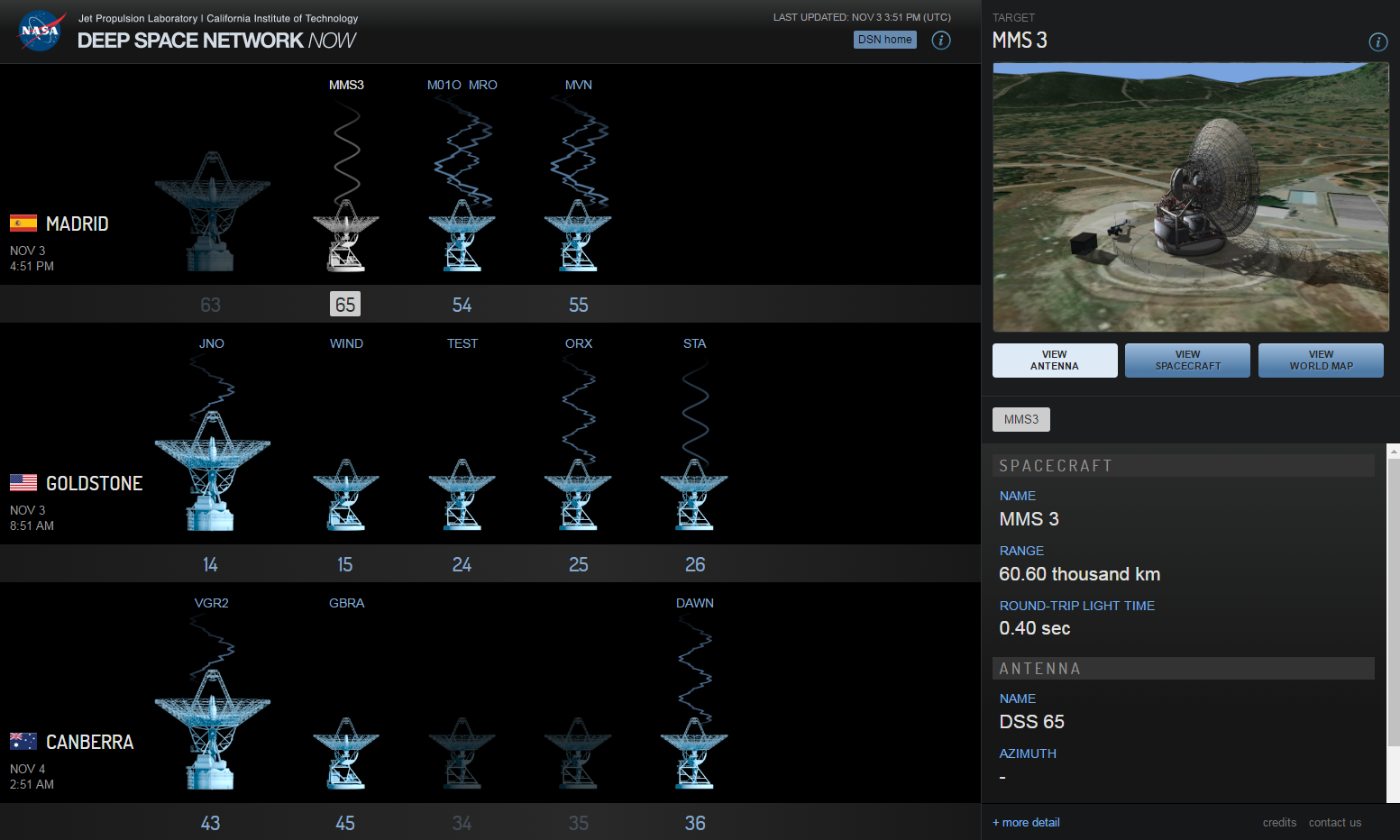Click the MVN signal wave

[x=579, y=151]
